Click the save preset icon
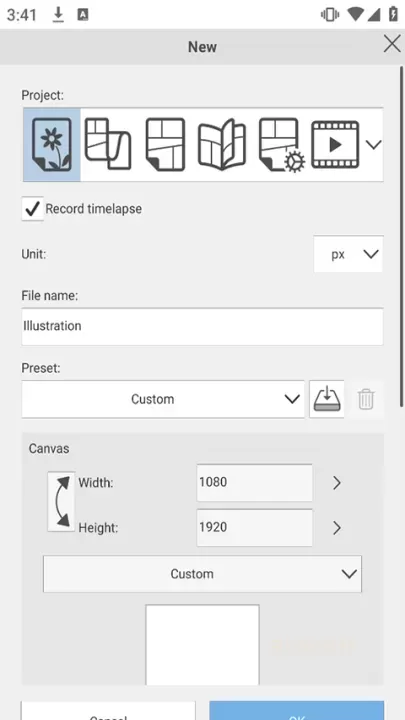 tap(327, 399)
